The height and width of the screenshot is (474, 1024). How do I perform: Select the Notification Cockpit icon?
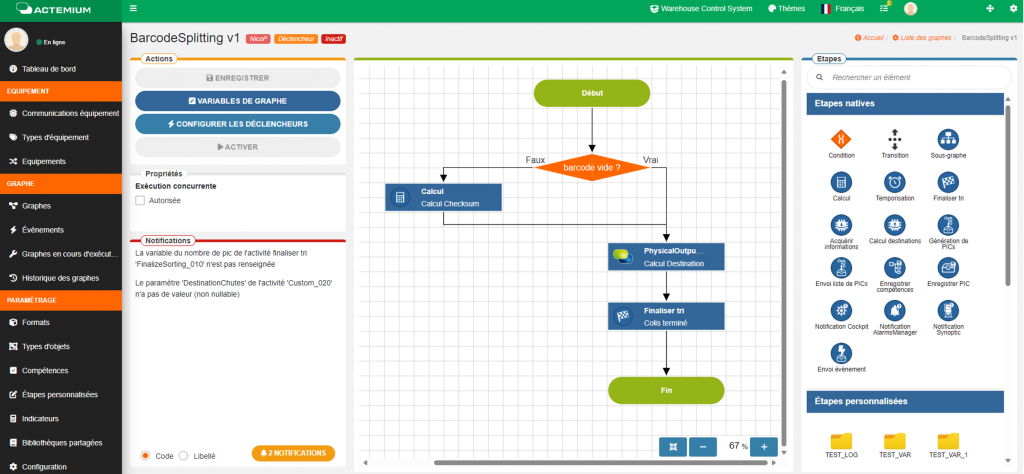click(x=841, y=310)
